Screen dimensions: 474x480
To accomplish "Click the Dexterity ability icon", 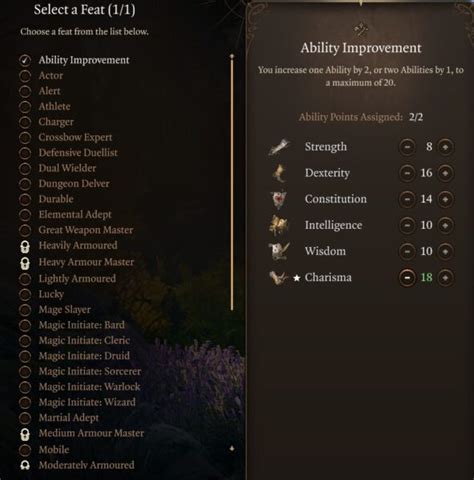I will (x=279, y=173).
